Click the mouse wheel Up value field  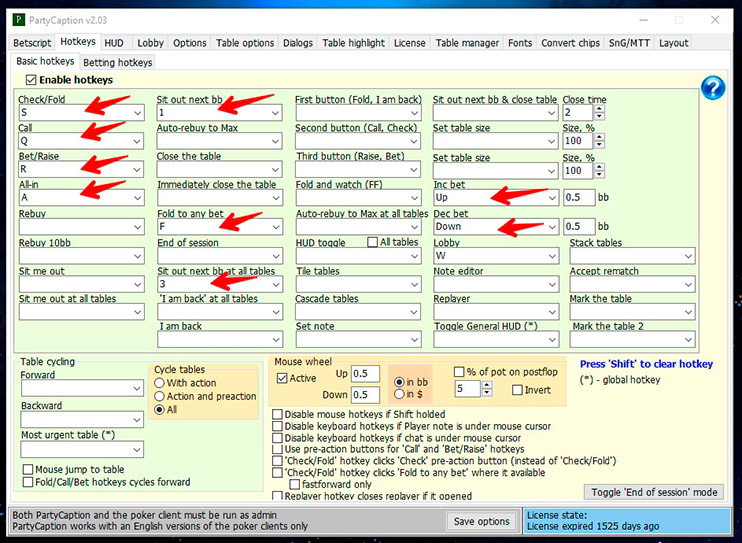(365, 373)
